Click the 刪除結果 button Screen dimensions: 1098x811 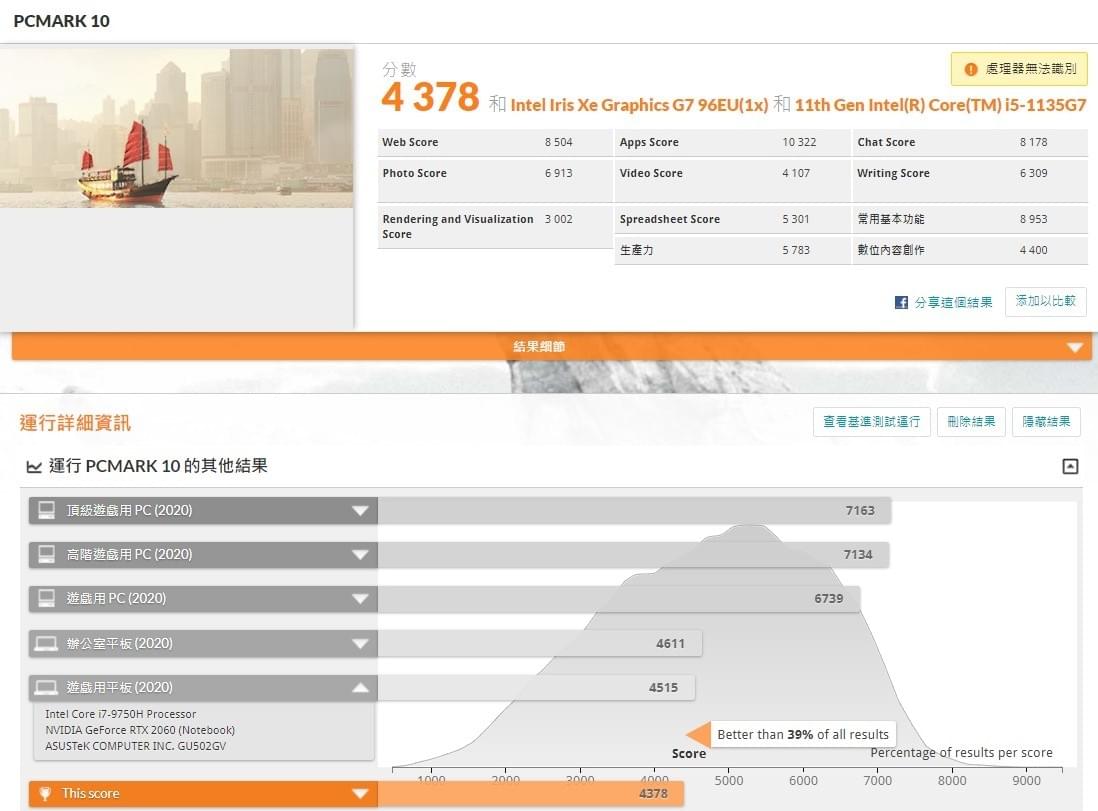point(971,422)
